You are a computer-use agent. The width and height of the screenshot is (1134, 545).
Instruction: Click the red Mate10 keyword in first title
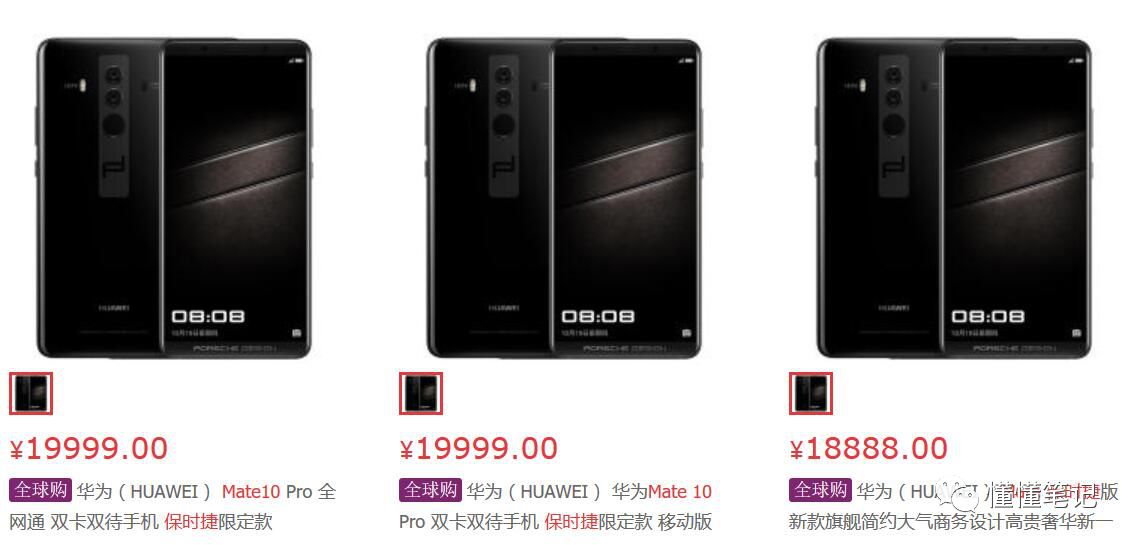[251, 492]
